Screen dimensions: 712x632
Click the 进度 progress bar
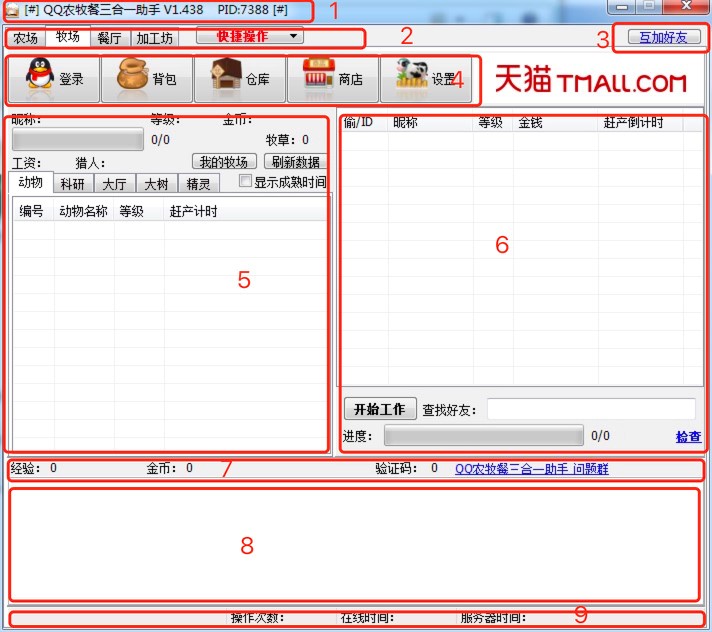(x=484, y=436)
